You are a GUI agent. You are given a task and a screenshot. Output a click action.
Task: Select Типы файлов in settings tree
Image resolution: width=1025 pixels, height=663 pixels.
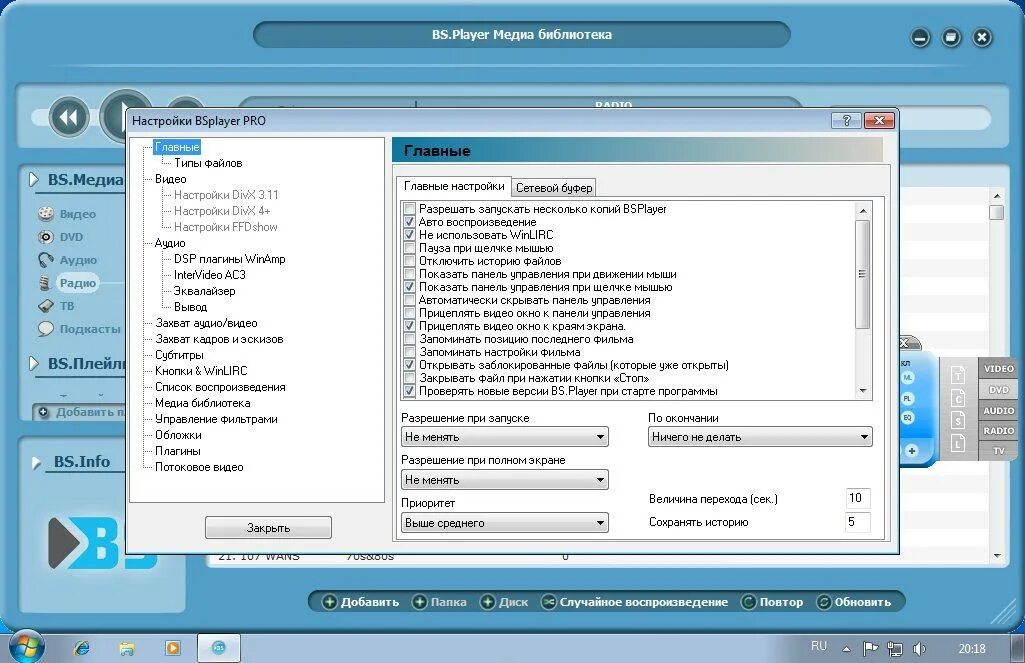(x=208, y=163)
